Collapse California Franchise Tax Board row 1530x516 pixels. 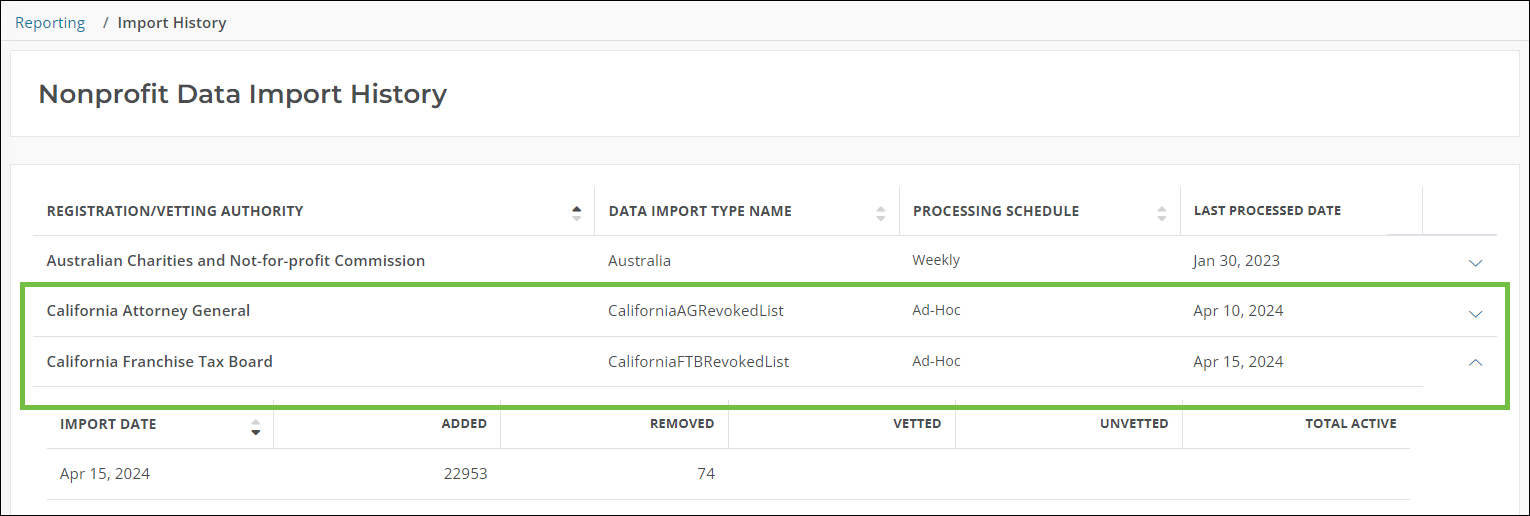[x=1475, y=363]
